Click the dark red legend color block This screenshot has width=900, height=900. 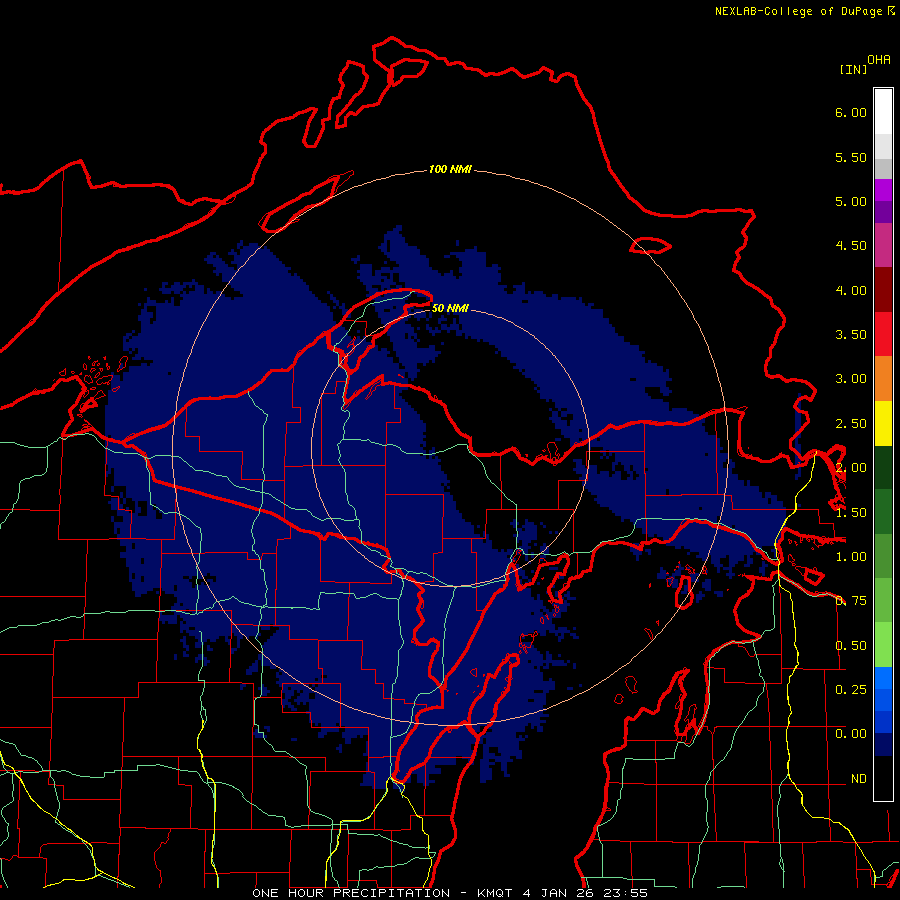coord(883,290)
